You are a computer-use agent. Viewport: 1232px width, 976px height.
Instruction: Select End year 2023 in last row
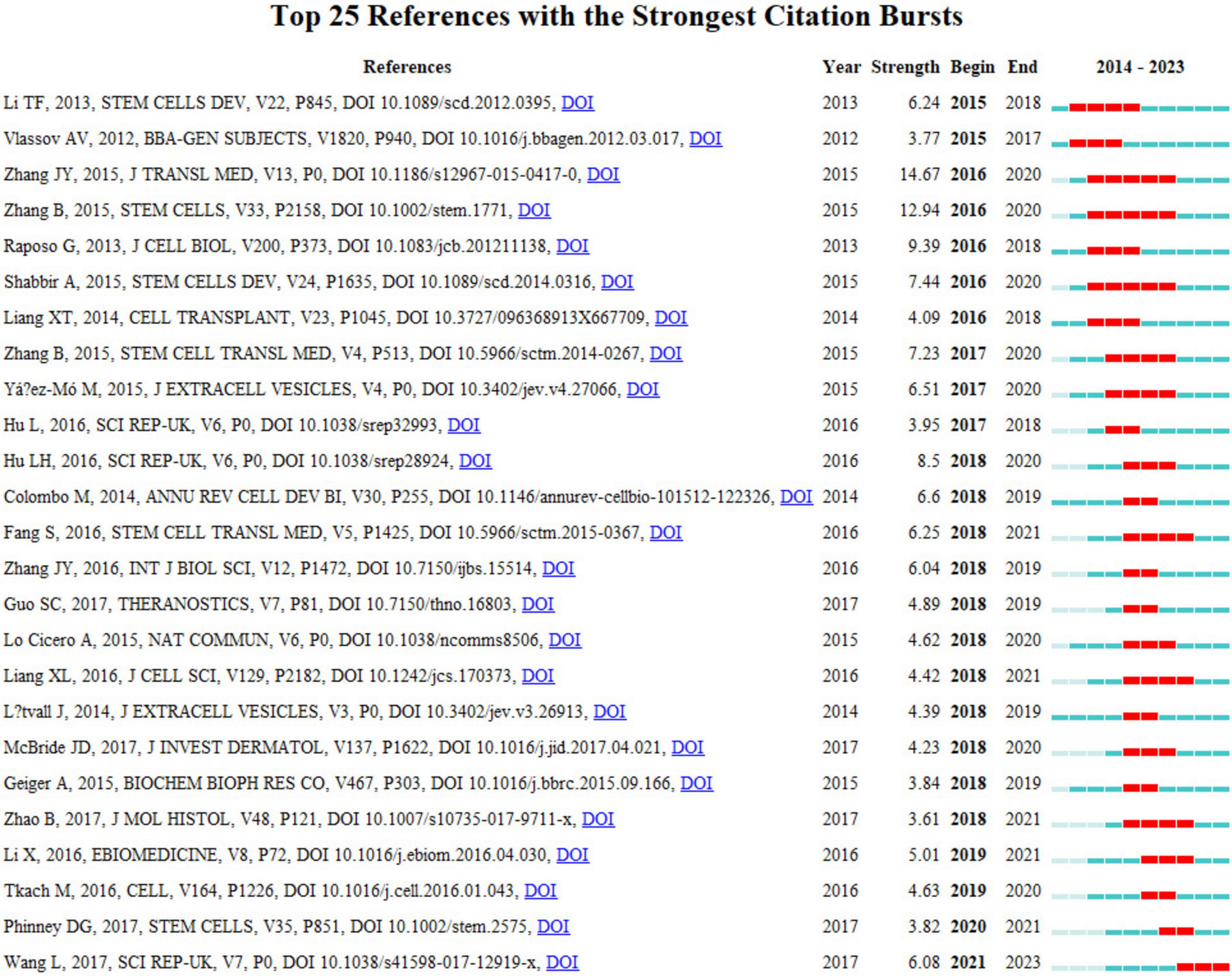[x=1023, y=962]
